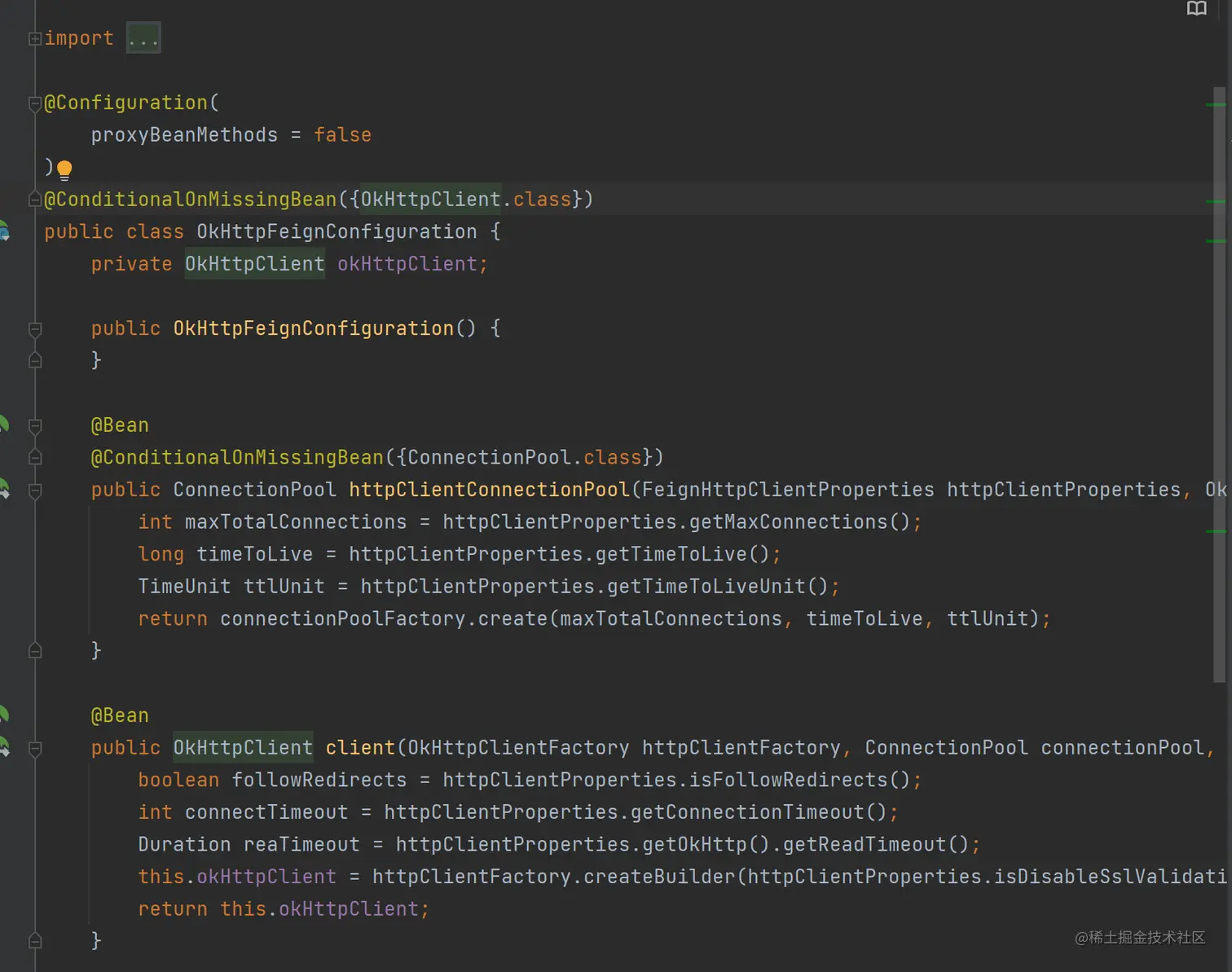Click the reaTimeout variable
Viewport: 1232px width, 972px height.
[x=301, y=845]
